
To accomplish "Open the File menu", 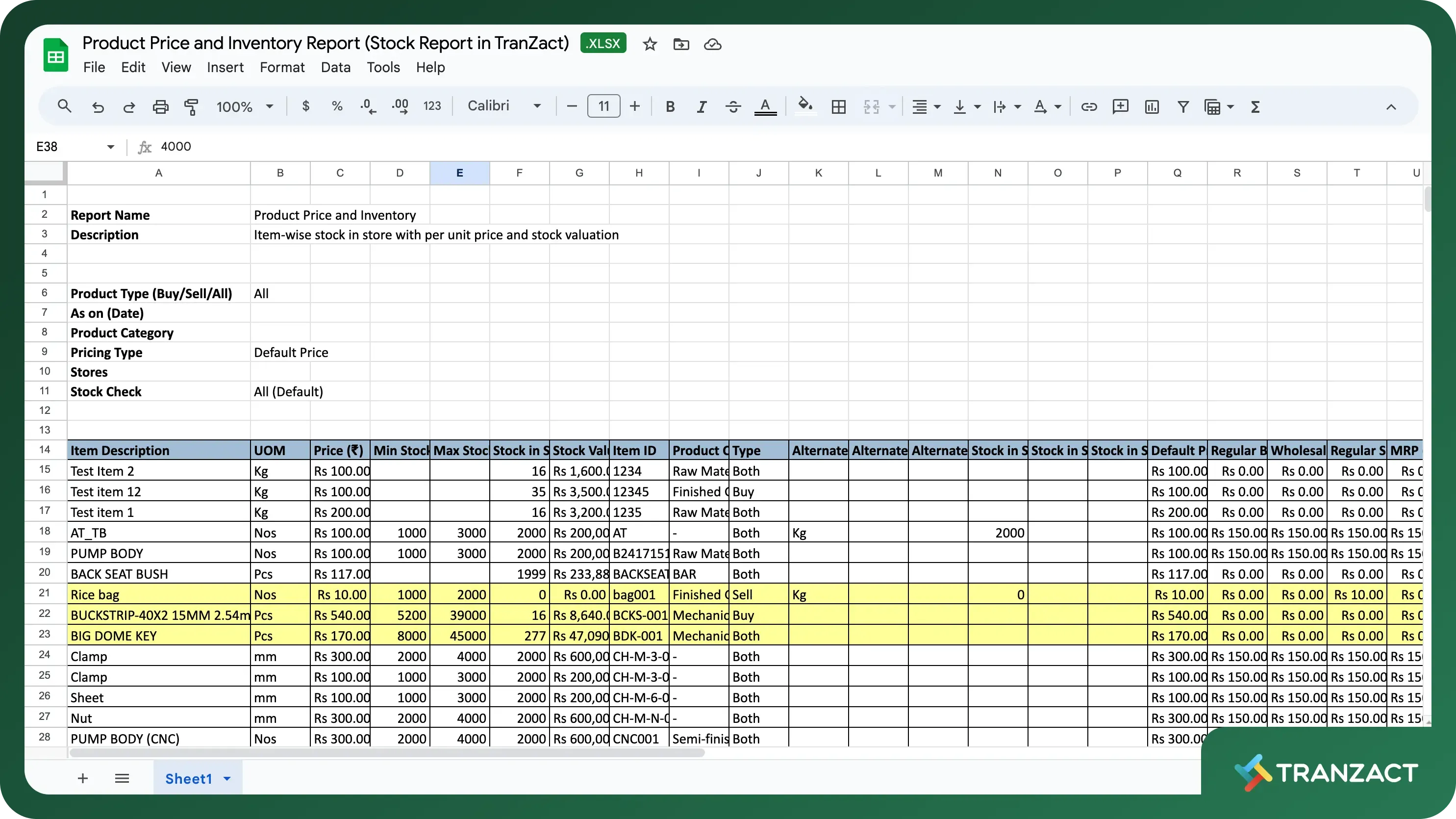I will pos(94,67).
